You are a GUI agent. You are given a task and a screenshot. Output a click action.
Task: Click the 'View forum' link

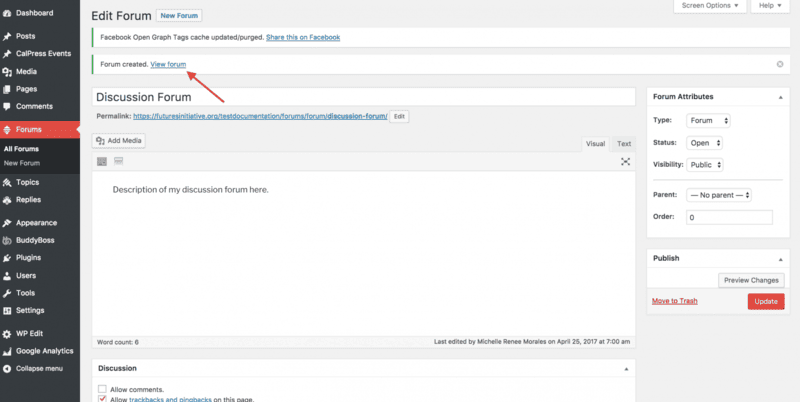click(x=168, y=64)
